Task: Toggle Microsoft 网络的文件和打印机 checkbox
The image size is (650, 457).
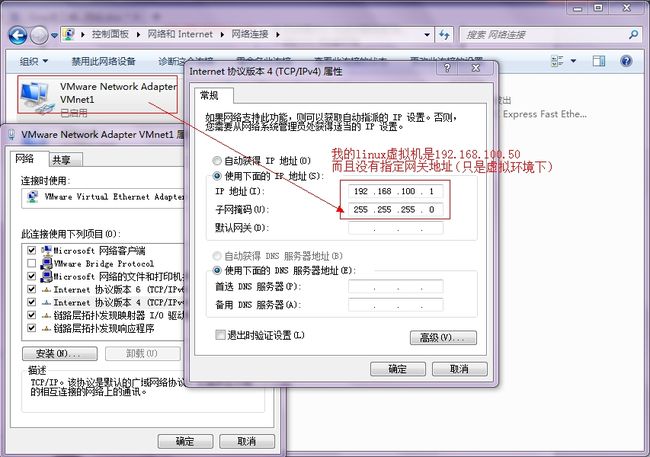Action: point(31,276)
